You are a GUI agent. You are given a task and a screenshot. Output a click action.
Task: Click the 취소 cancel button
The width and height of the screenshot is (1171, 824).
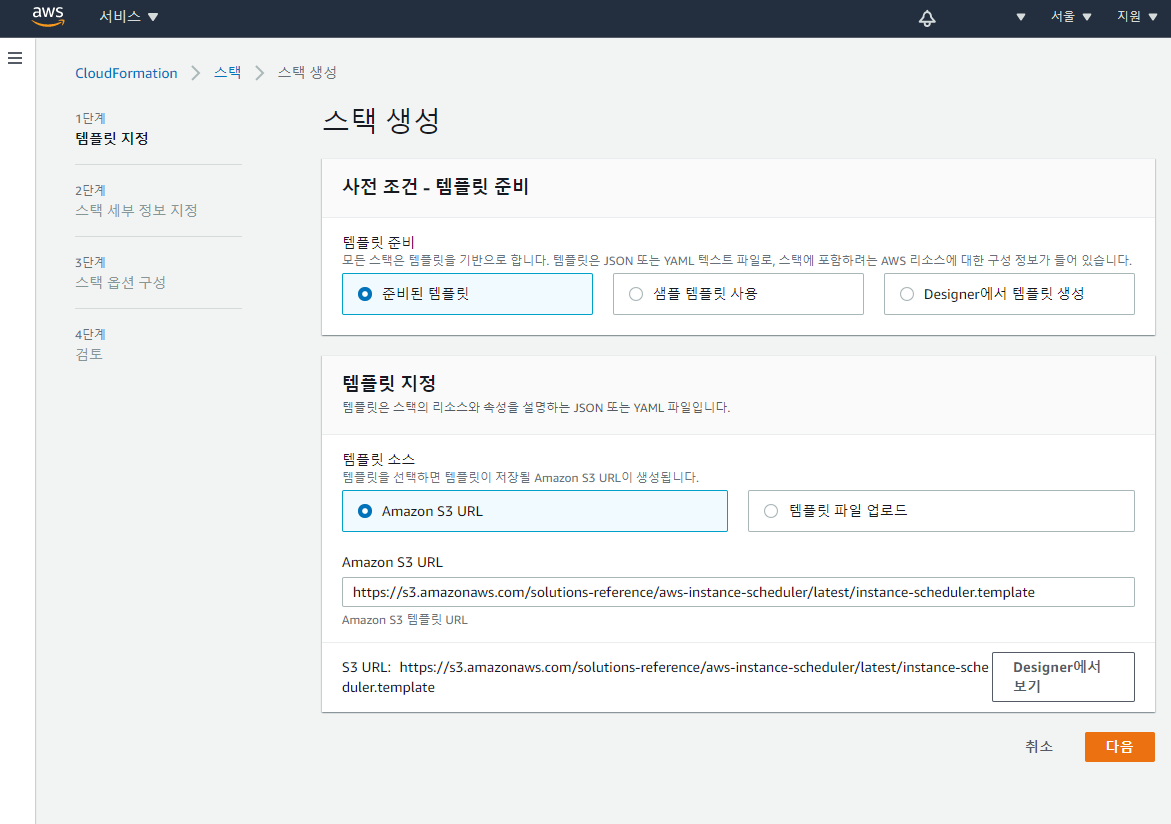pos(1039,746)
